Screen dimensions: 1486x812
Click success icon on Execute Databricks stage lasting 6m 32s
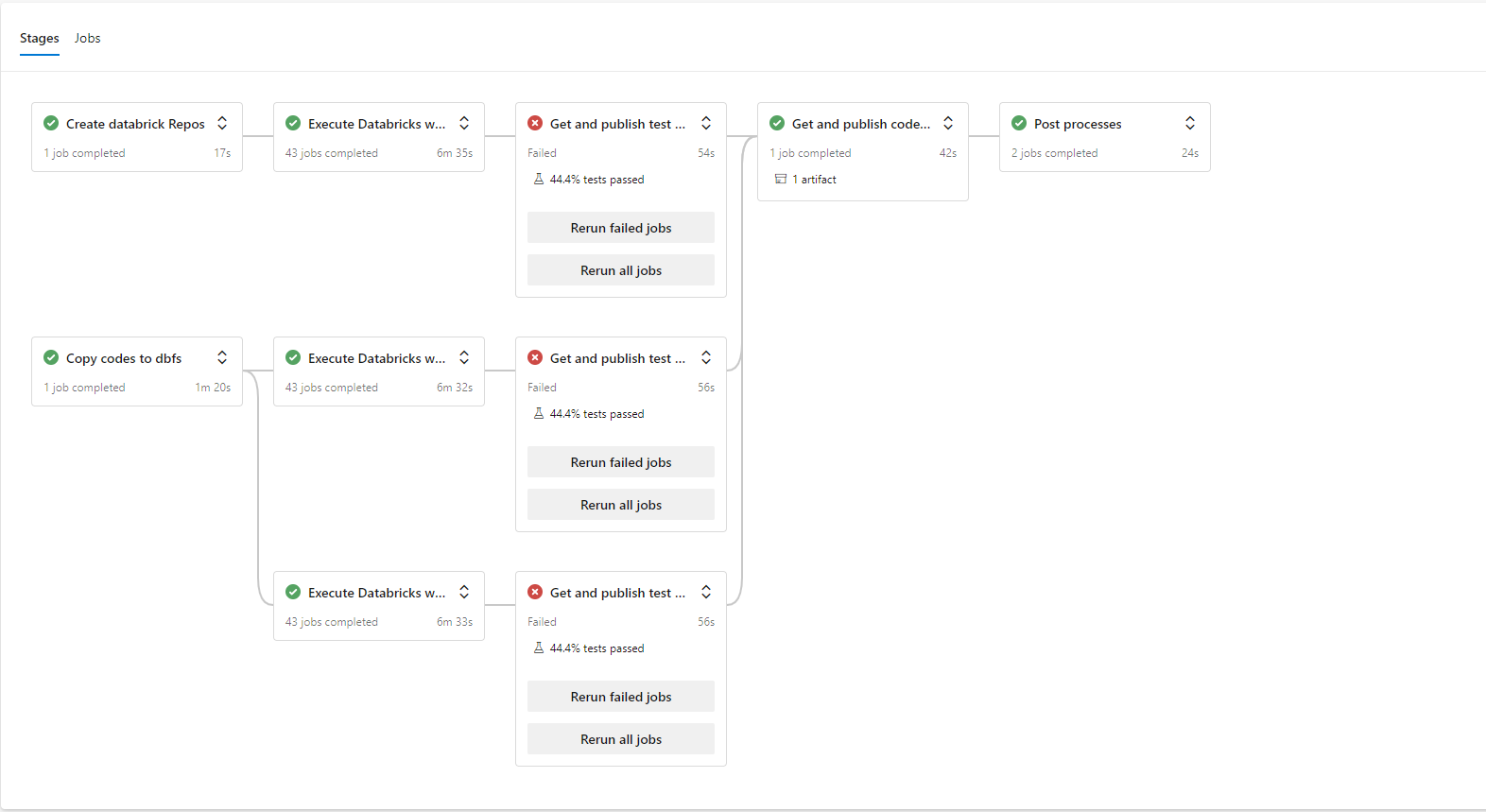293,358
